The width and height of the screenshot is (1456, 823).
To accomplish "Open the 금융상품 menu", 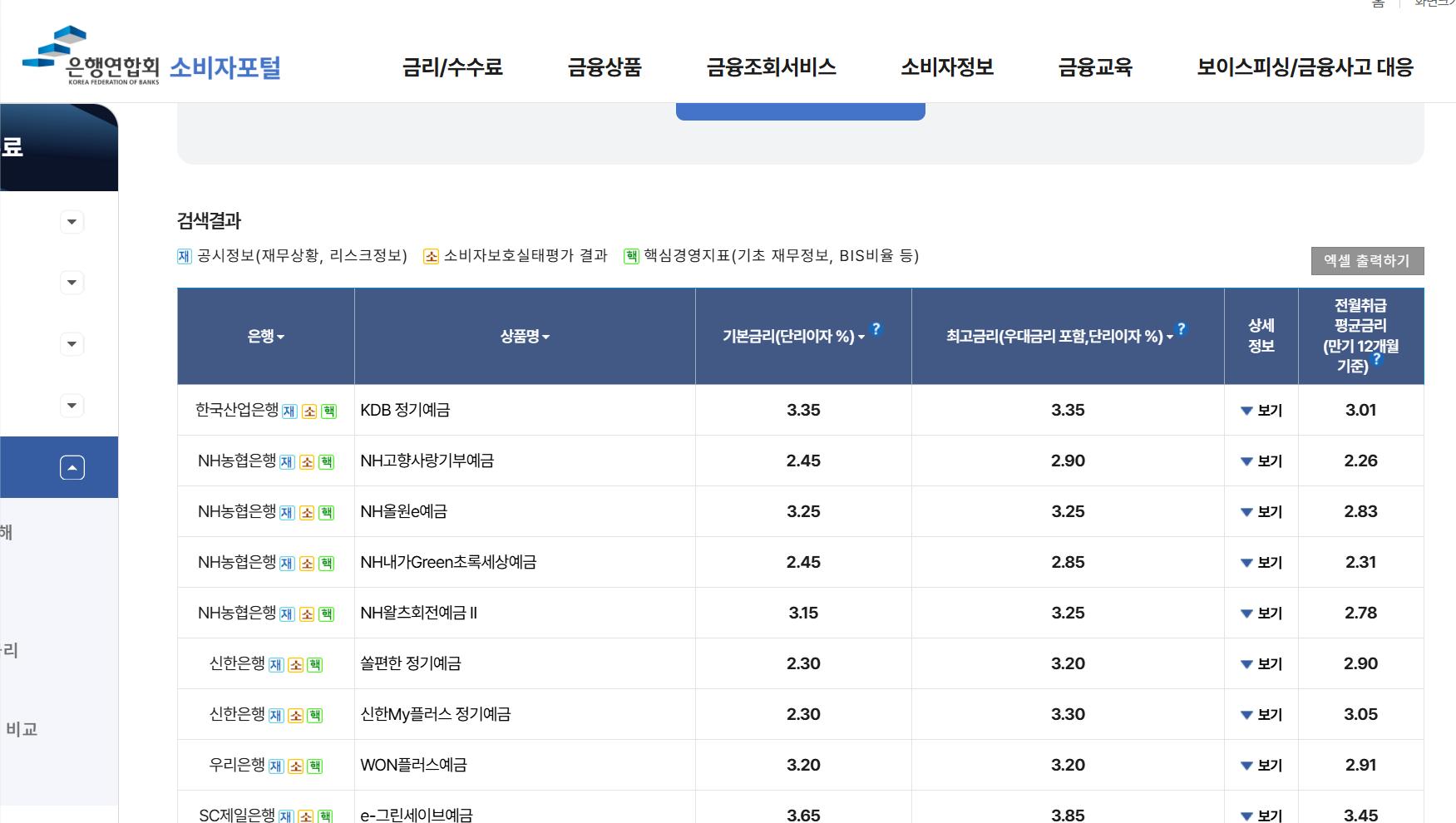I will tap(605, 67).
